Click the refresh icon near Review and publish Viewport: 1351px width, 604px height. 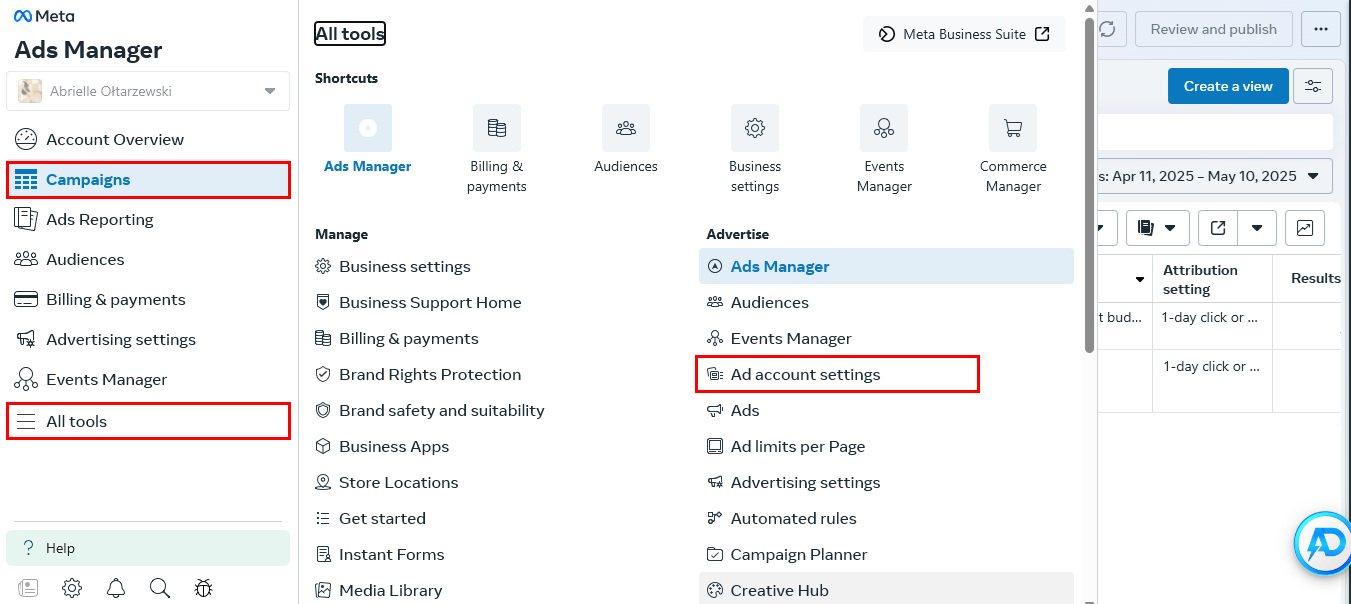(1108, 29)
